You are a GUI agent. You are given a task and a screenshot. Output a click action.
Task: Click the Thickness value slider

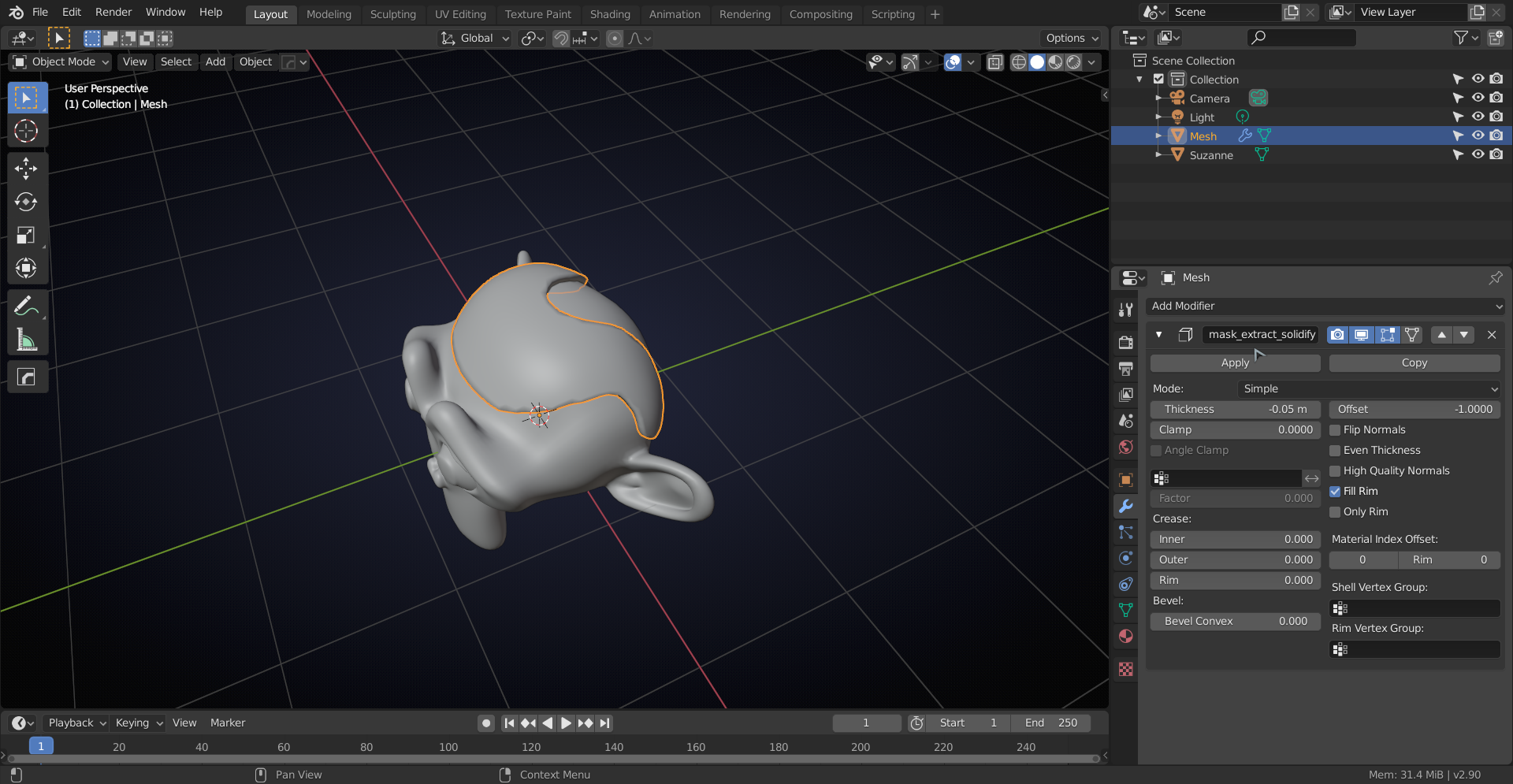click(1235, 410)
